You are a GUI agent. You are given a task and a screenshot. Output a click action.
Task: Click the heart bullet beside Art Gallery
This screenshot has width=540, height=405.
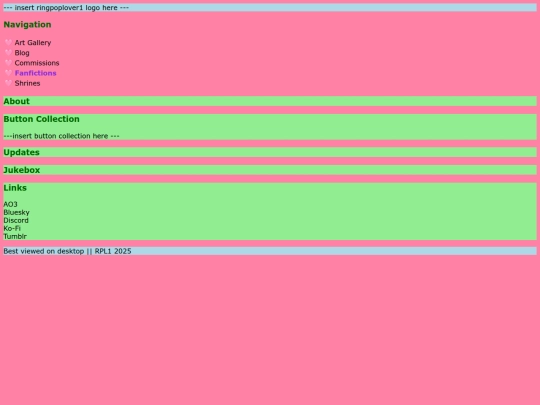8,42
